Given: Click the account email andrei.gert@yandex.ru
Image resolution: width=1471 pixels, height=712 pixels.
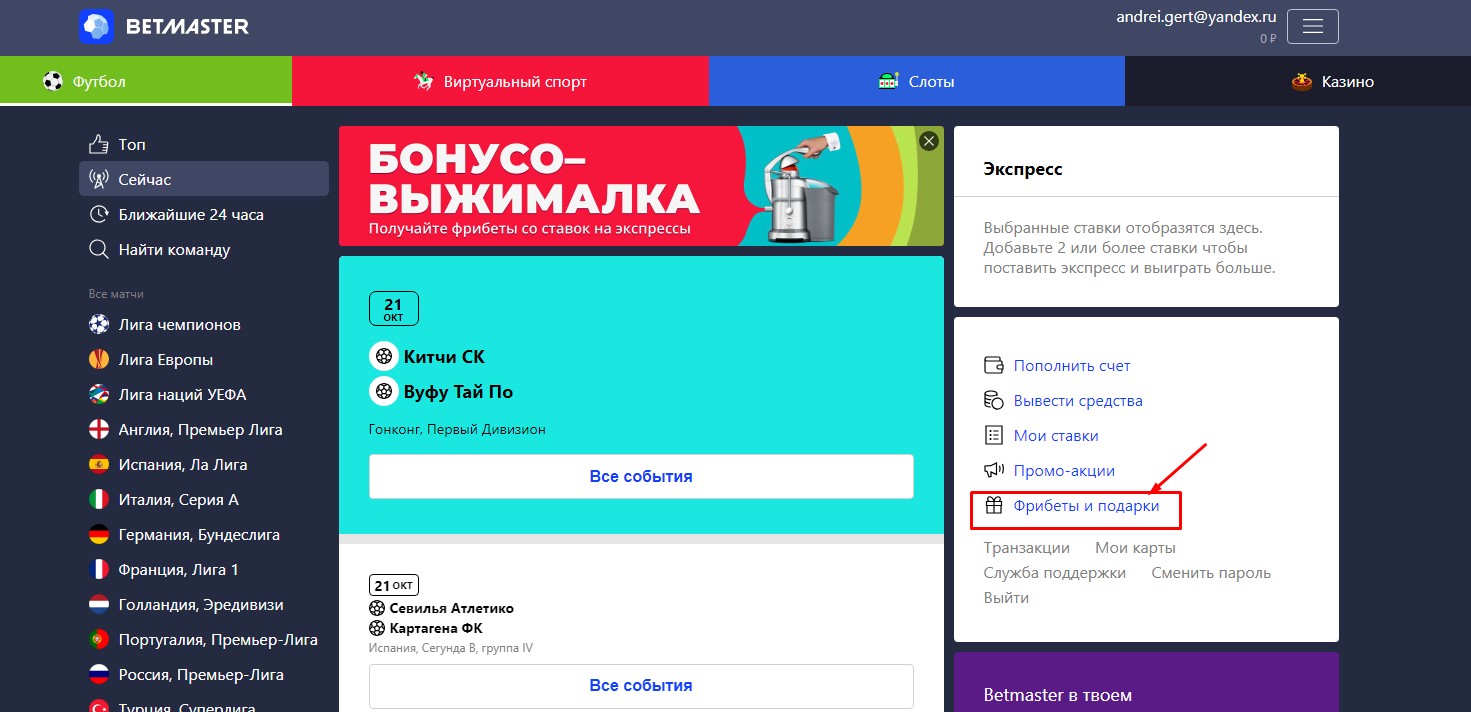Looking at the screenshot, I should click(x=1197, y=17).
